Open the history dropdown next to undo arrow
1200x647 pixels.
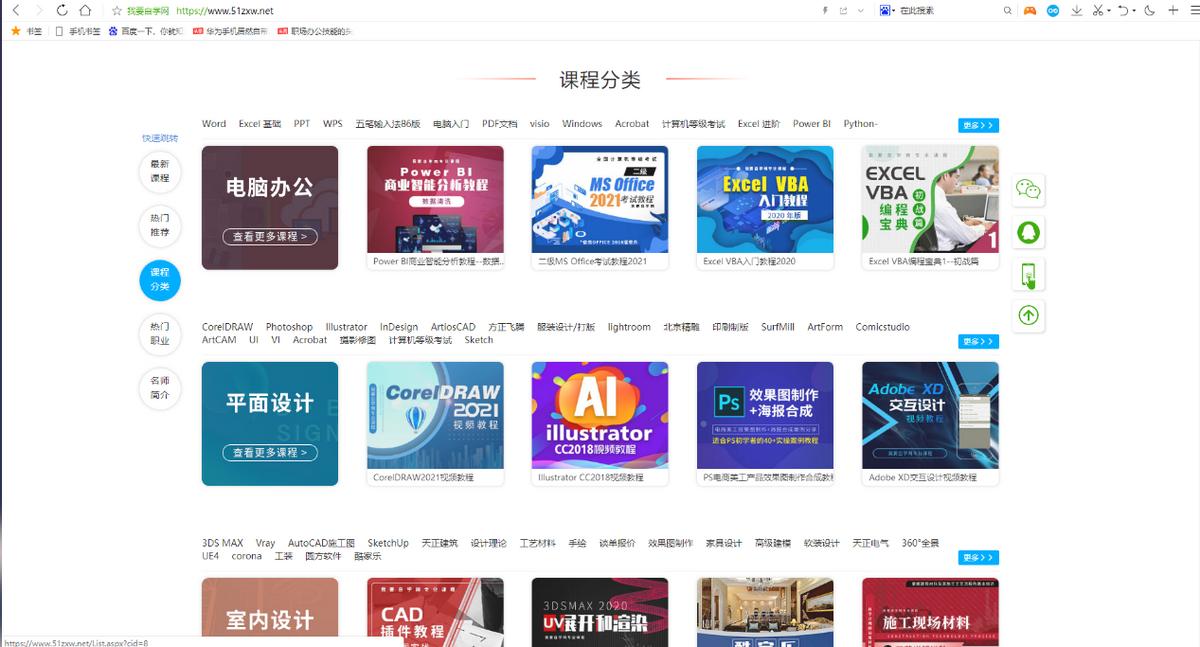tap(1135, 10)
